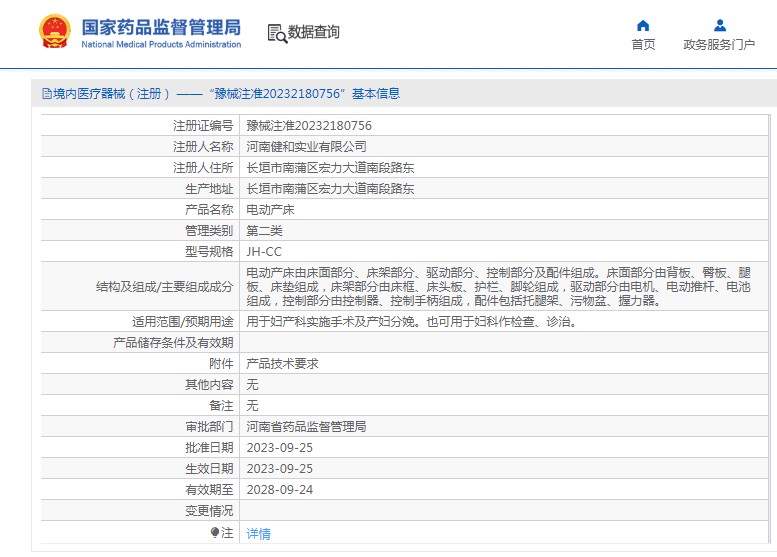Select model value JH-CC
The height and width of the screenshot is (557, 777).
(264, 252)
